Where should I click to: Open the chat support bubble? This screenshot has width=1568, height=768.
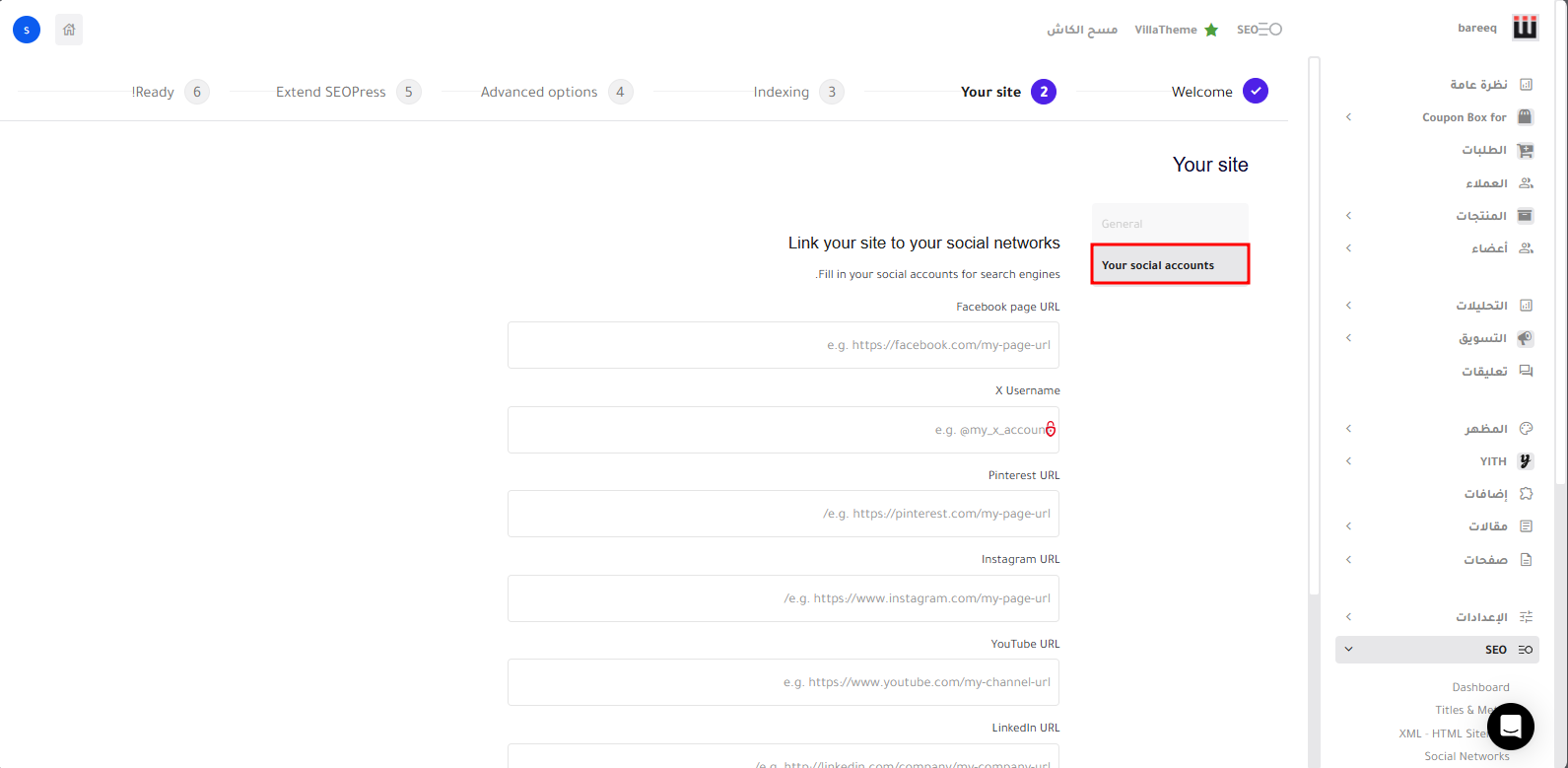coord(1510,728)
